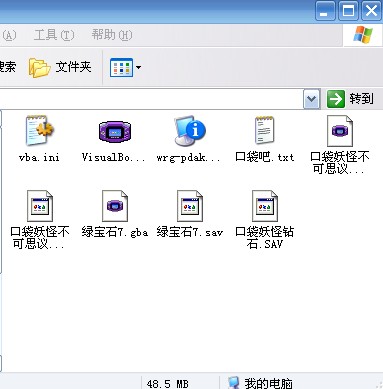Click the 绿宝石7.gba filename label
This screenshot has height=389, width=383.
click(x=115, y=232)
